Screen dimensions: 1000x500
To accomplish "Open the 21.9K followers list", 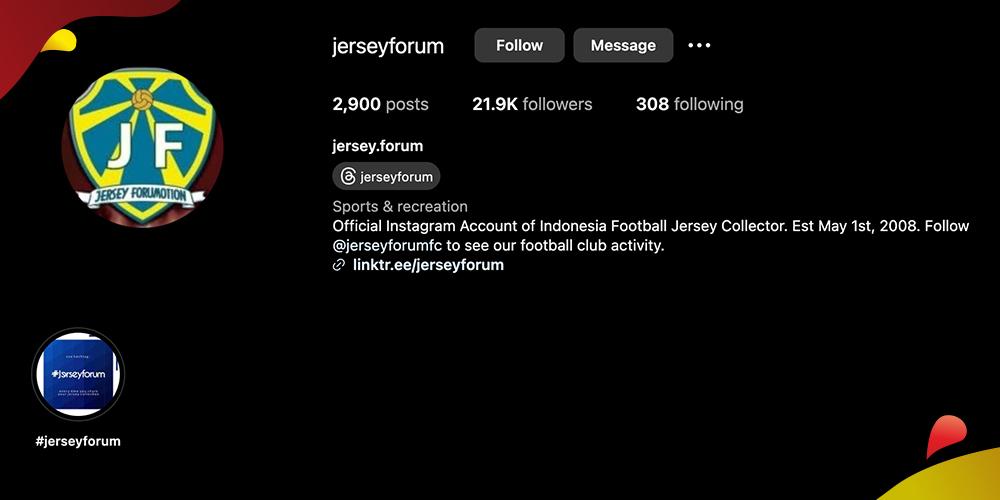I will click(532, 104).
